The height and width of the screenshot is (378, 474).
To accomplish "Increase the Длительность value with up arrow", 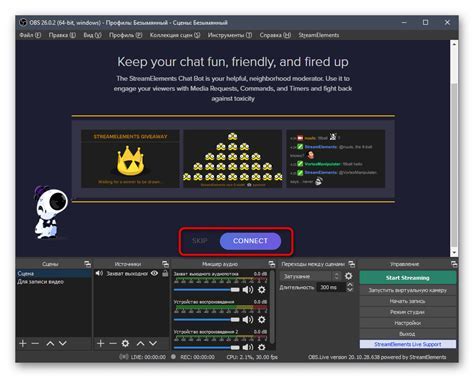I will 349,285.
